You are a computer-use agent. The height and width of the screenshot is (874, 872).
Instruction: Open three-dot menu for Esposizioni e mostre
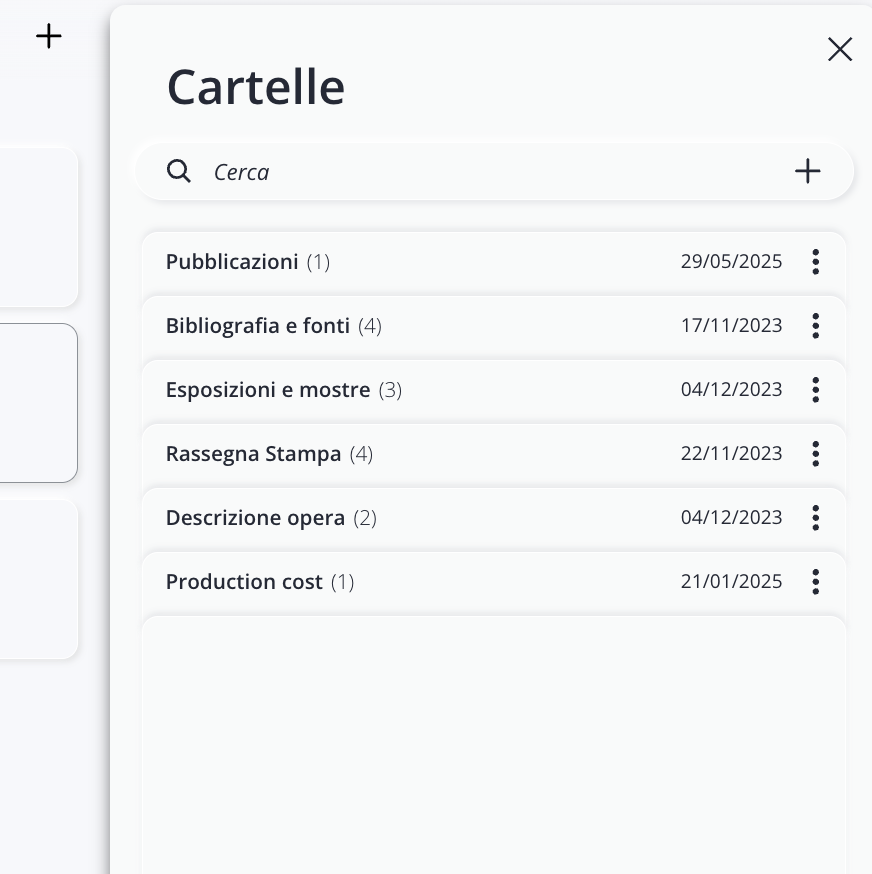[816, 390]
